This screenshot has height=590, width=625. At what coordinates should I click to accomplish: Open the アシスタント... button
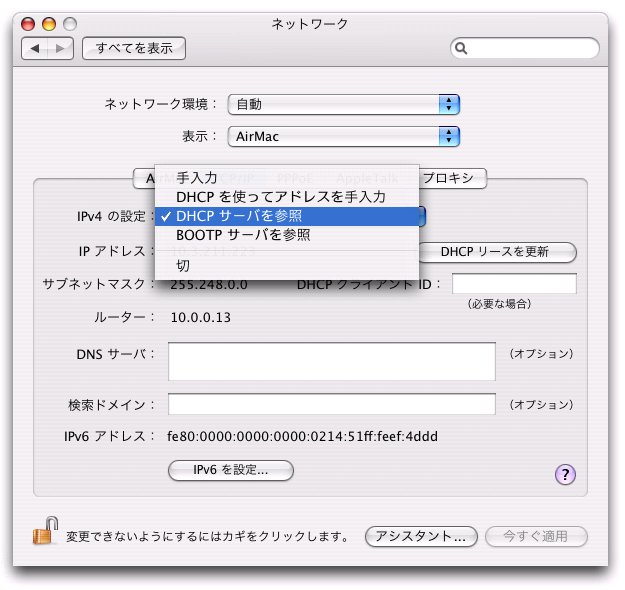point(420,537)
